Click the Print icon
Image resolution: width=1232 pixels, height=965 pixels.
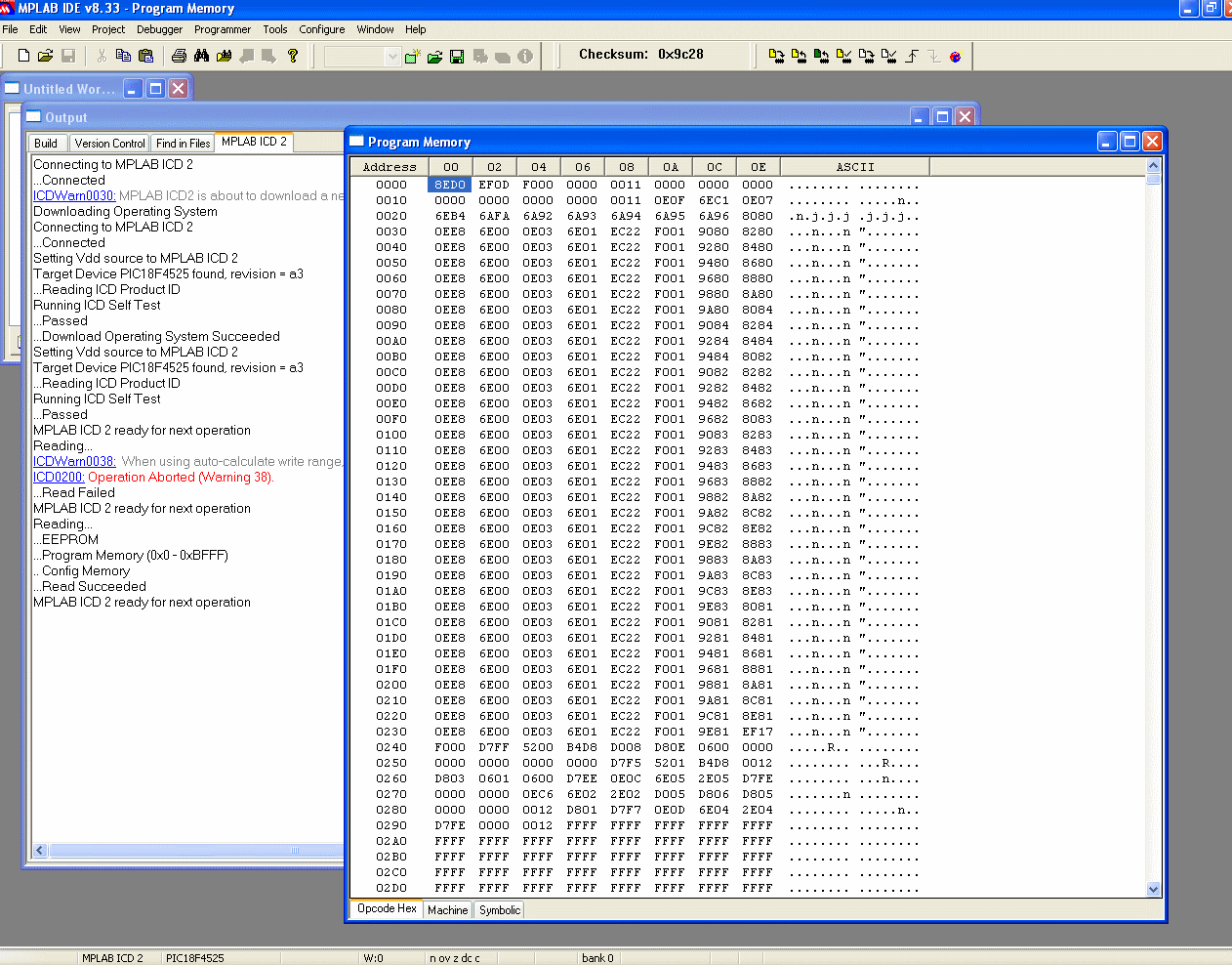click(179, 56)
